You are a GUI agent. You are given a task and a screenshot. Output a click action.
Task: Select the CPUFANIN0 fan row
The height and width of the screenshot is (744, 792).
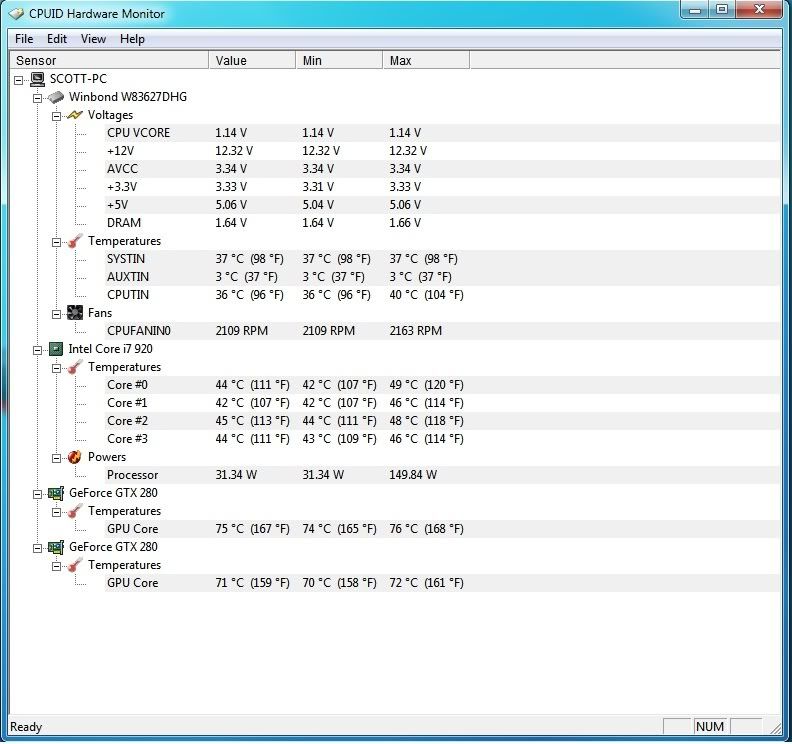139,331
